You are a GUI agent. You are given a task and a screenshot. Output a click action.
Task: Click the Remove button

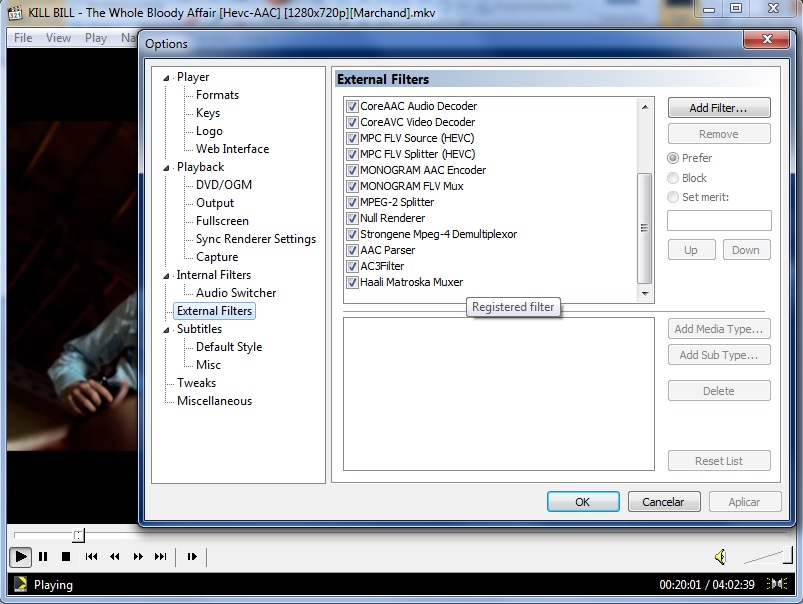tap(719, 134)
